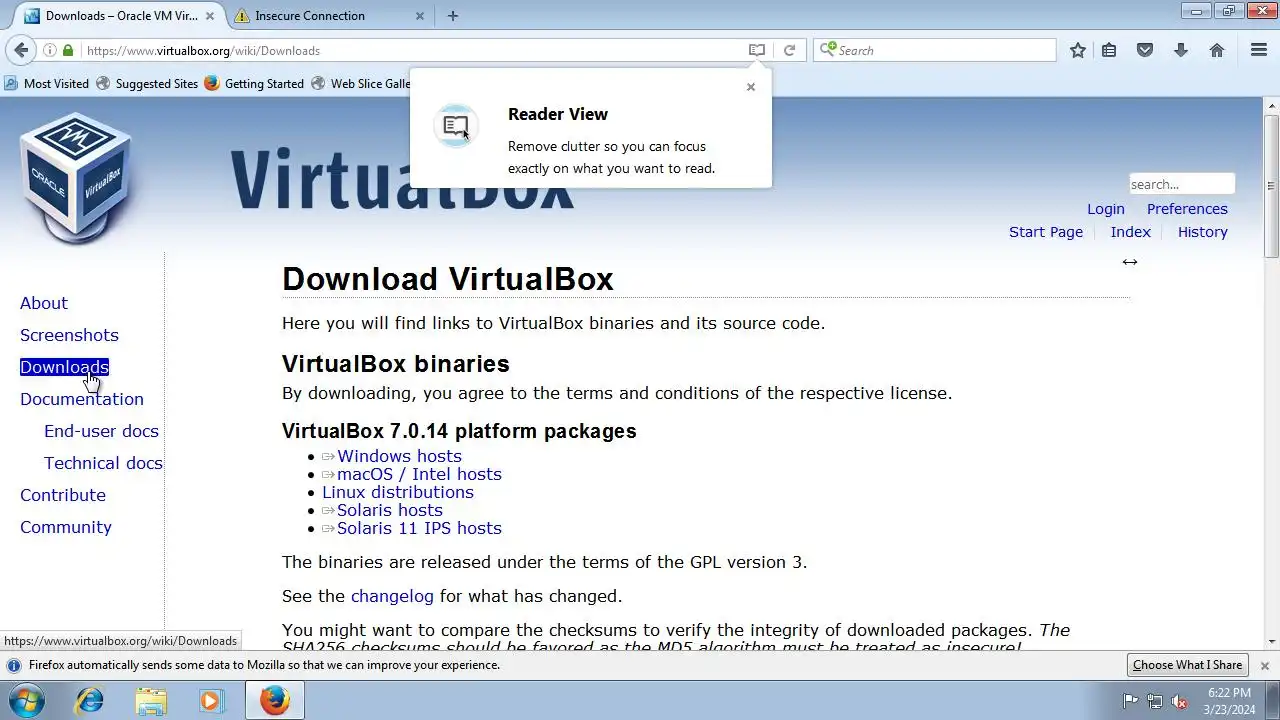Select the Downloads – Oracle VM tab
The image size is (1280, 720).
[x=118, y=16]
